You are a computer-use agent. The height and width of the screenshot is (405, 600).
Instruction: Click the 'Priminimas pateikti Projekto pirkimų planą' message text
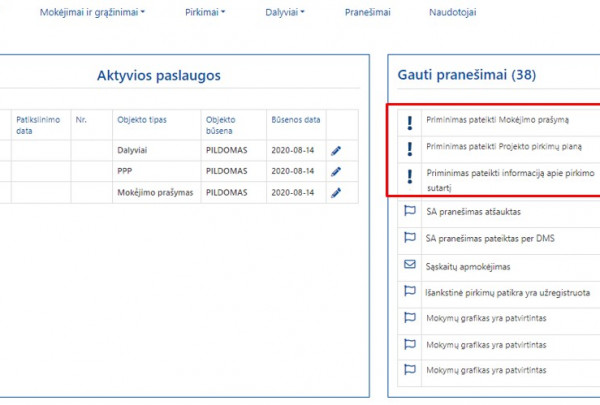tap(503, 147)
